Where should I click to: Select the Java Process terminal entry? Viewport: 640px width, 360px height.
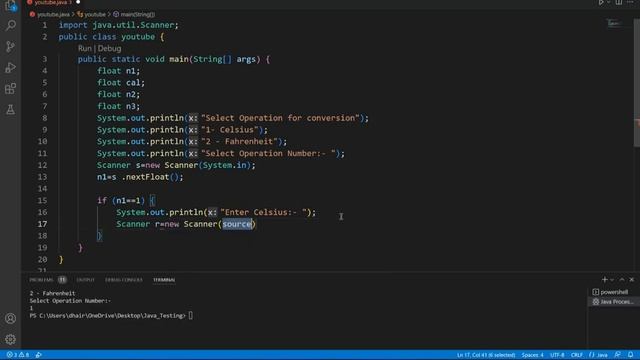[613, 302]
